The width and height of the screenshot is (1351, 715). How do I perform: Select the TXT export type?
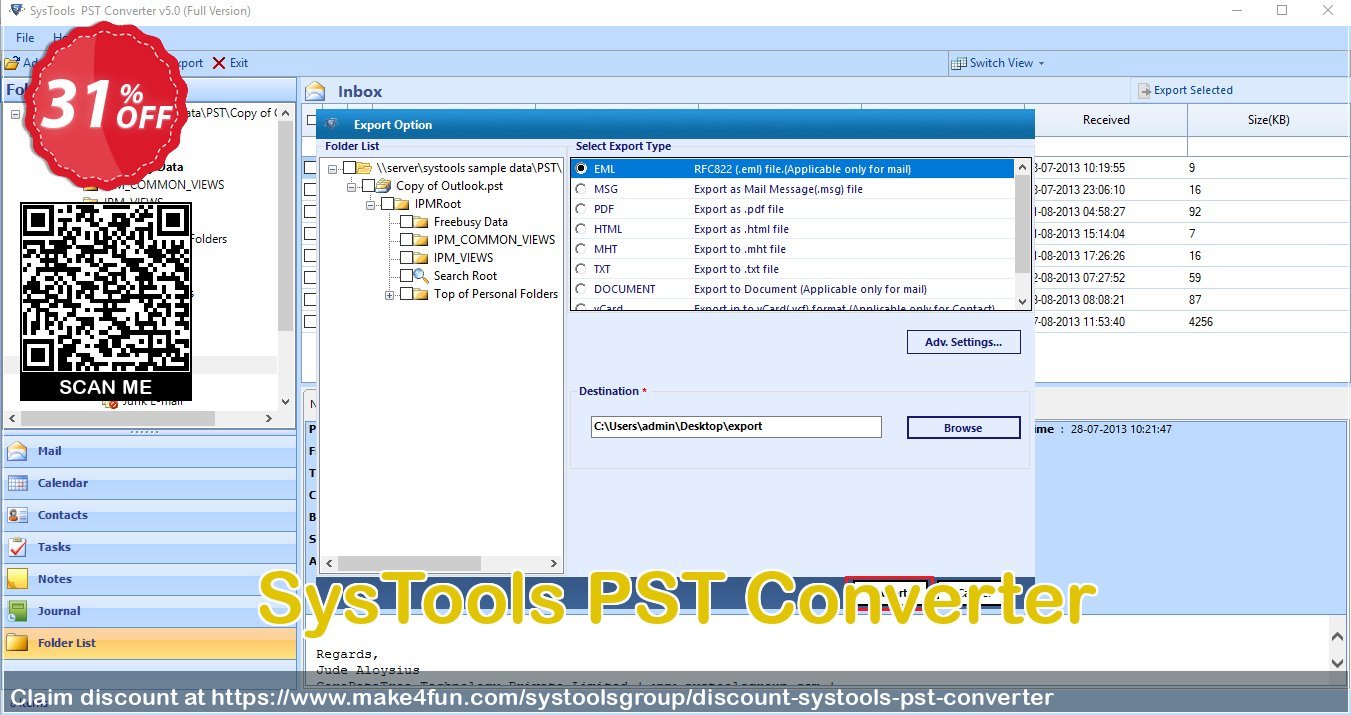click(x=581, y=269)
